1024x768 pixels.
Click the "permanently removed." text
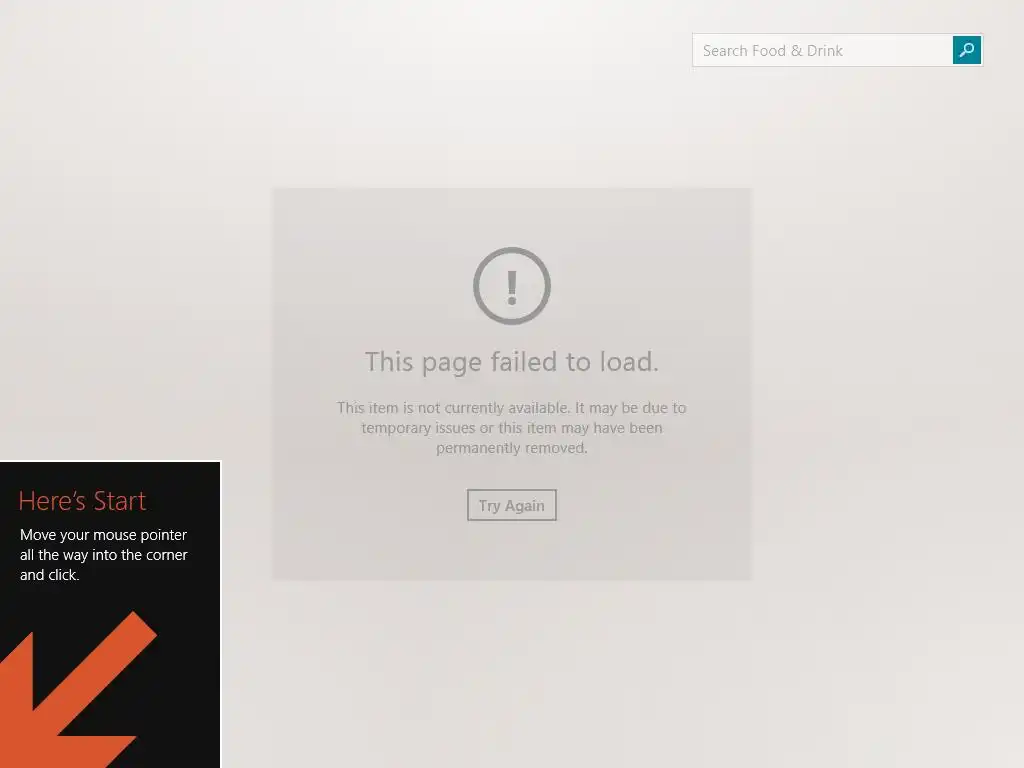tap(512, 448)
